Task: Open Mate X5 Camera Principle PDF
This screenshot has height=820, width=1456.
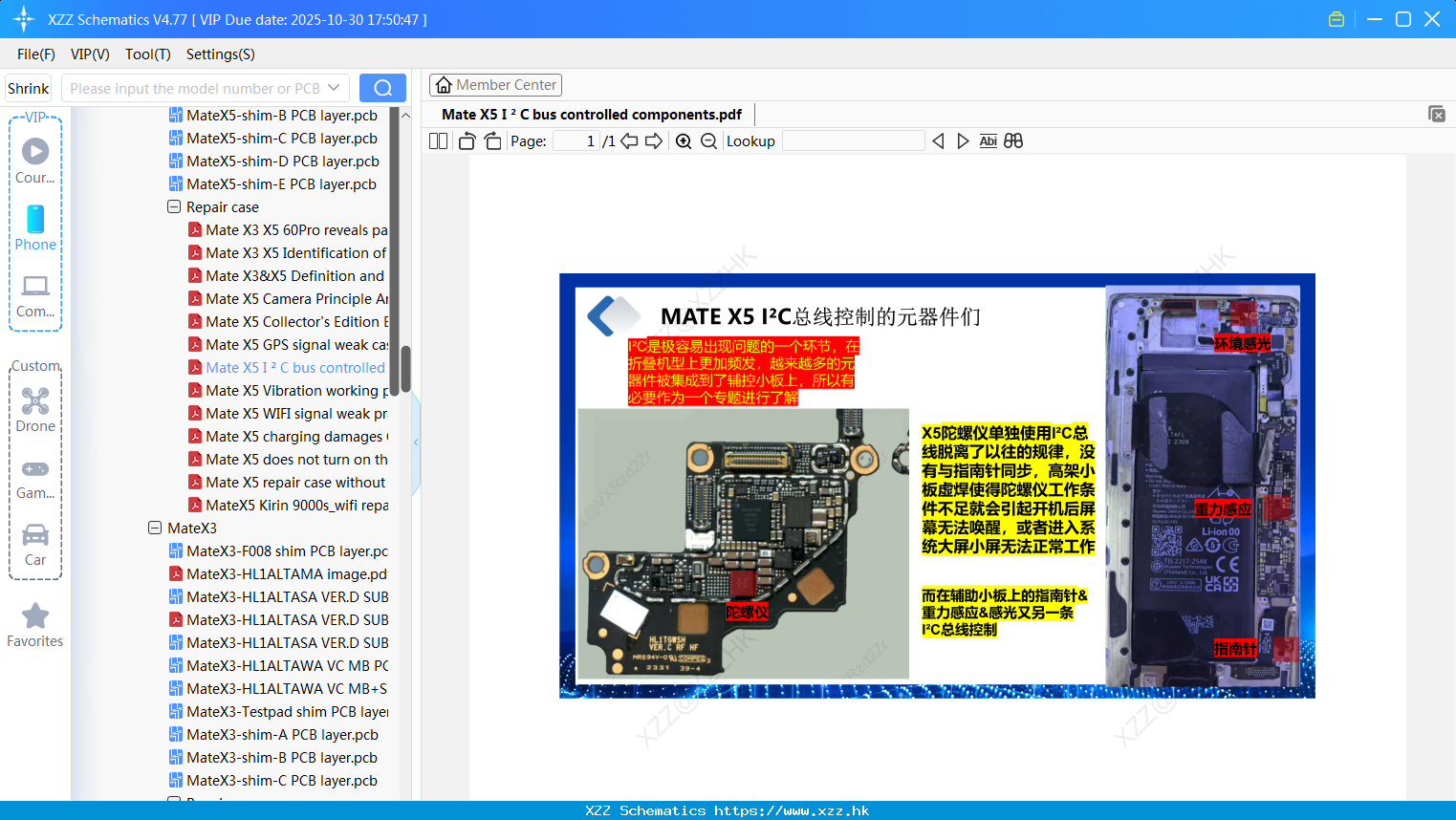Action: (288, 298)
